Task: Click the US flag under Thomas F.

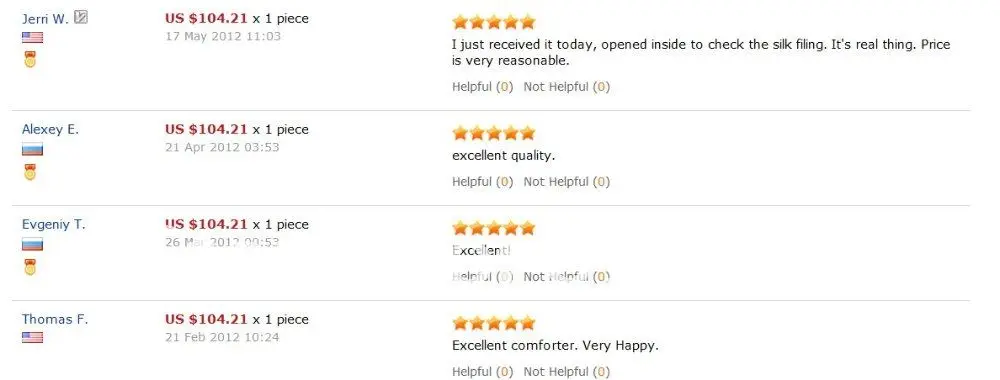Action: pos(33,337)
